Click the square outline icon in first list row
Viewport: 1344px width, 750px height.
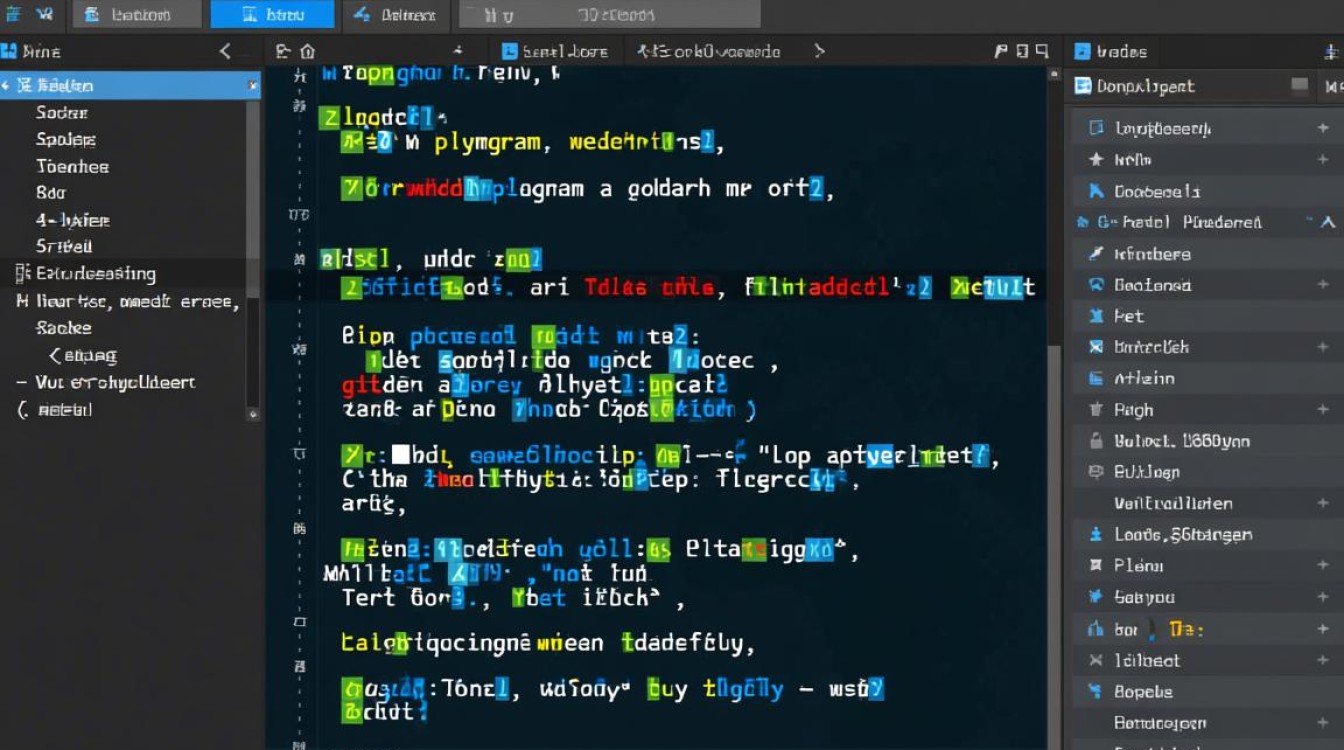click(x=1096, y=128)
